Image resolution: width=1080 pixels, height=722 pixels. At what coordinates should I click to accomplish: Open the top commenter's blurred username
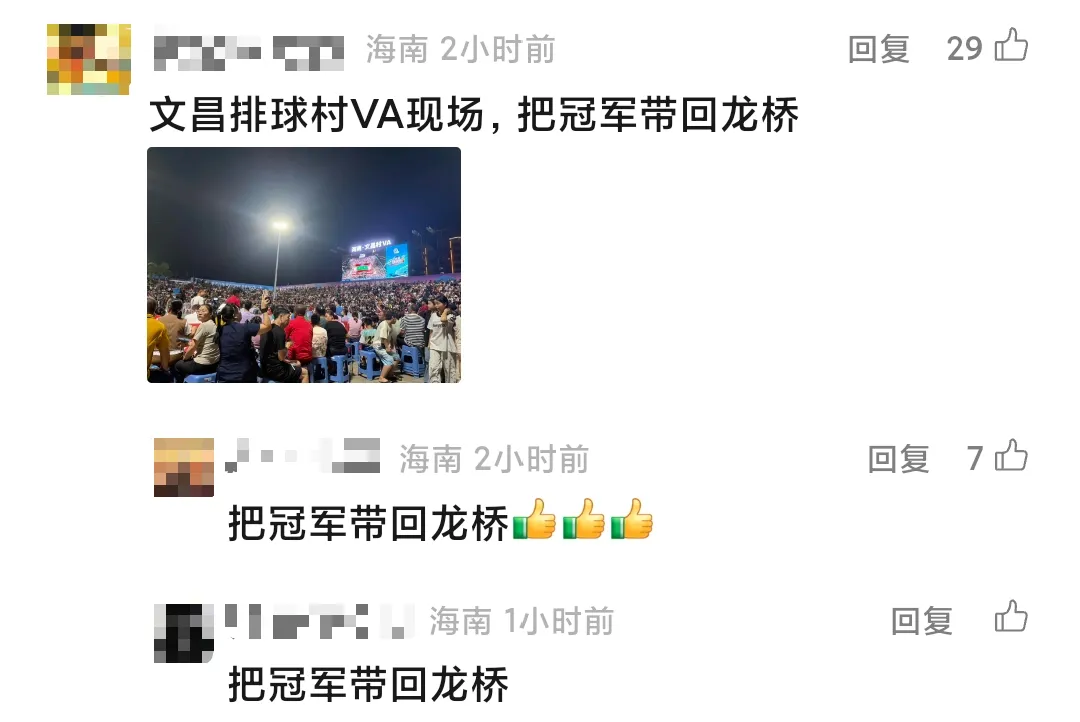[x=249, y=50]
